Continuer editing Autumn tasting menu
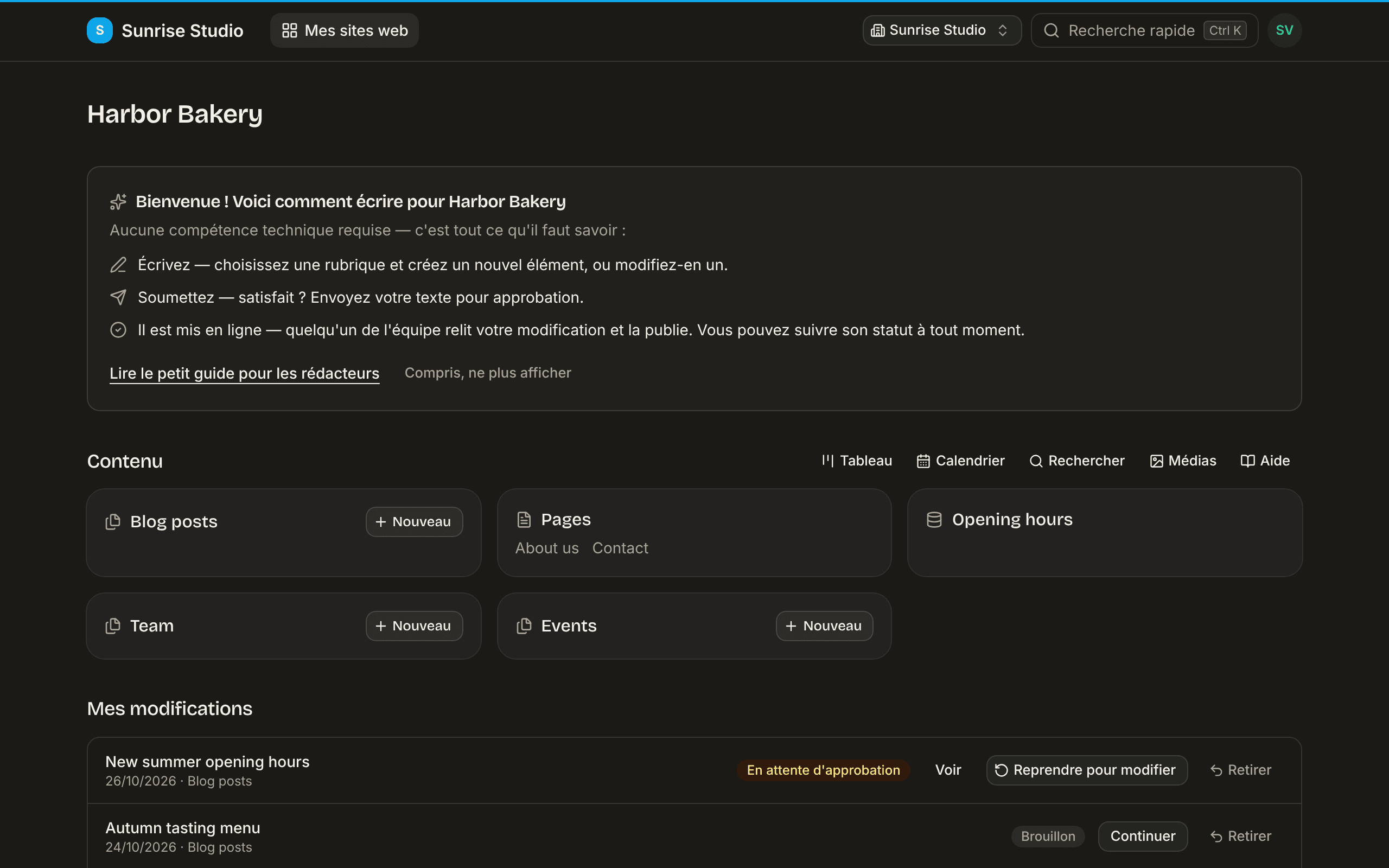This screenshot has height=868, width=1389. pyautogui.click(x=1142, y=837)
